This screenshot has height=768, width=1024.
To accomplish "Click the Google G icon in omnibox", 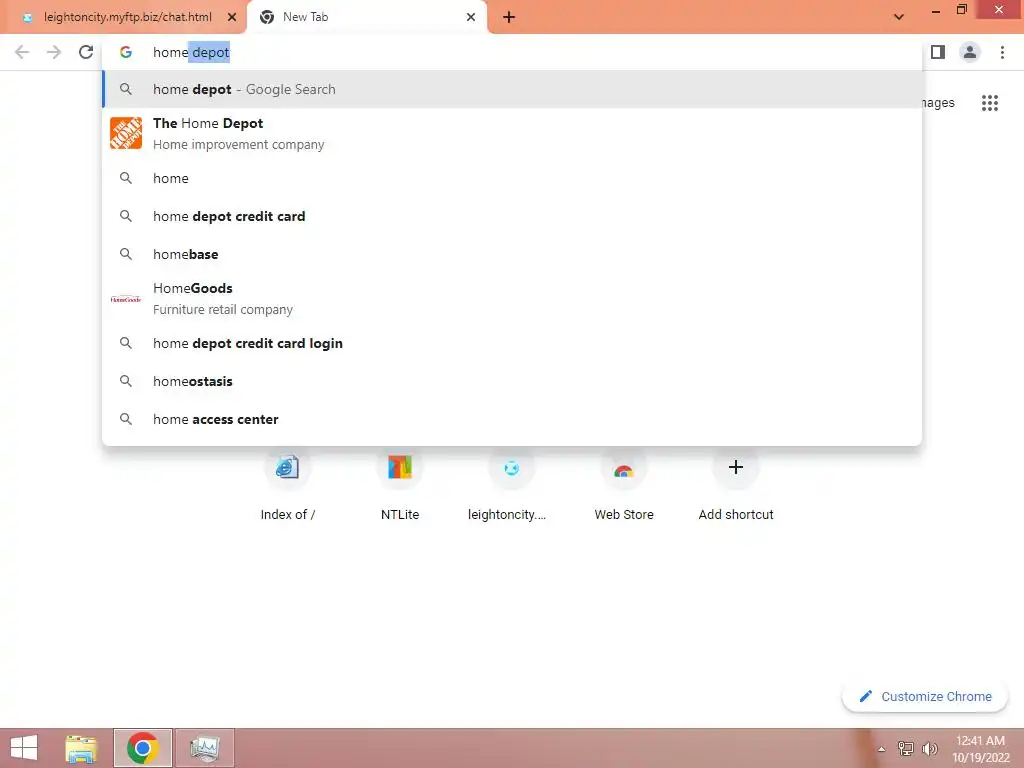I will (126, 52).
